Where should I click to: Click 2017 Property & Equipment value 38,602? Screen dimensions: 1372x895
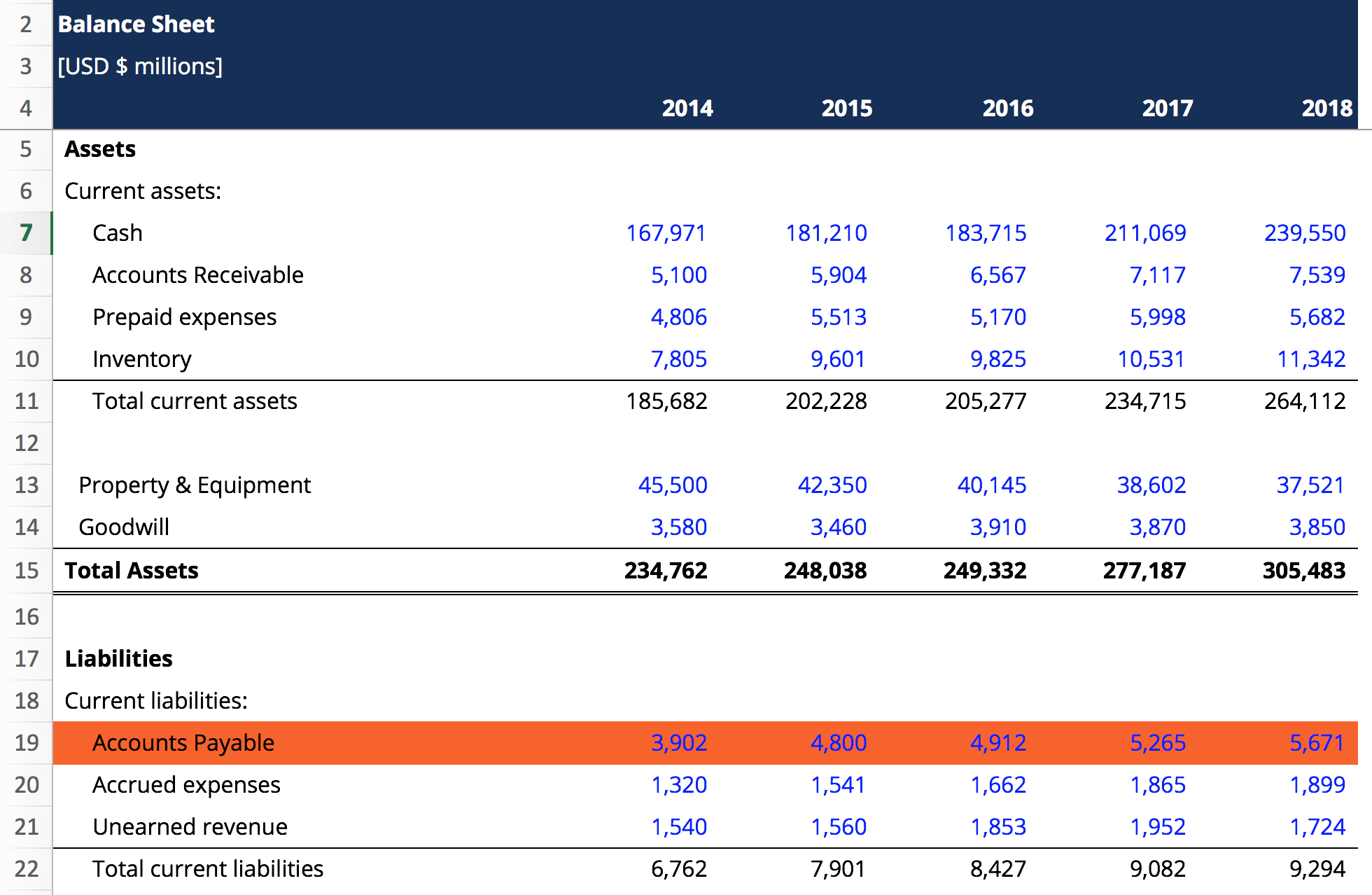[1151, 485]
